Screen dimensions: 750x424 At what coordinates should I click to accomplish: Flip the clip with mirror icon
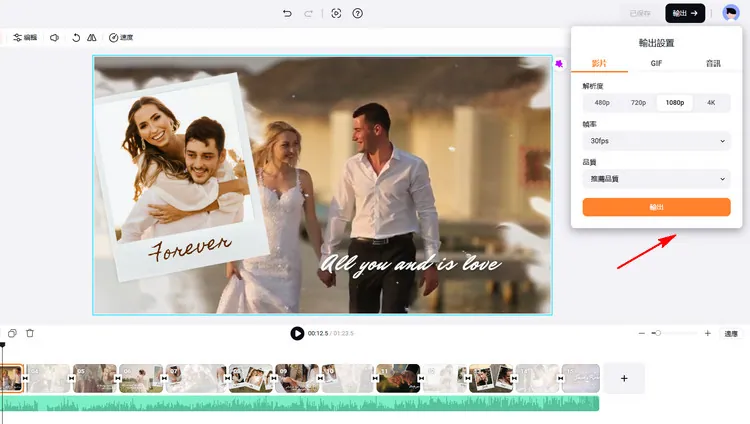pyautogui.click(x=91, y=37)
